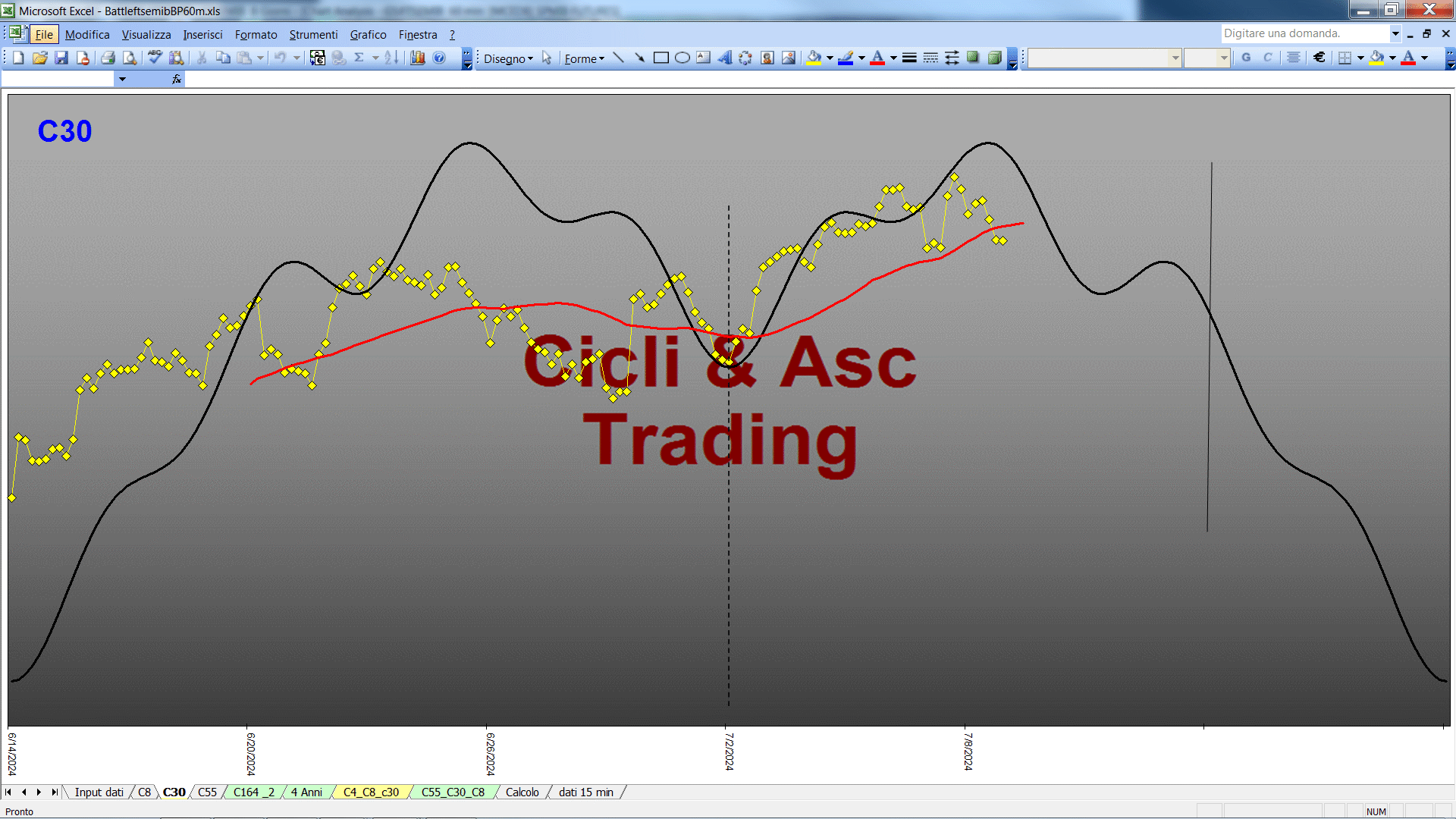This screenshot has height=819, width=1456.
Task: Toggle Bold (G) formatting button
Action: 1246,58
